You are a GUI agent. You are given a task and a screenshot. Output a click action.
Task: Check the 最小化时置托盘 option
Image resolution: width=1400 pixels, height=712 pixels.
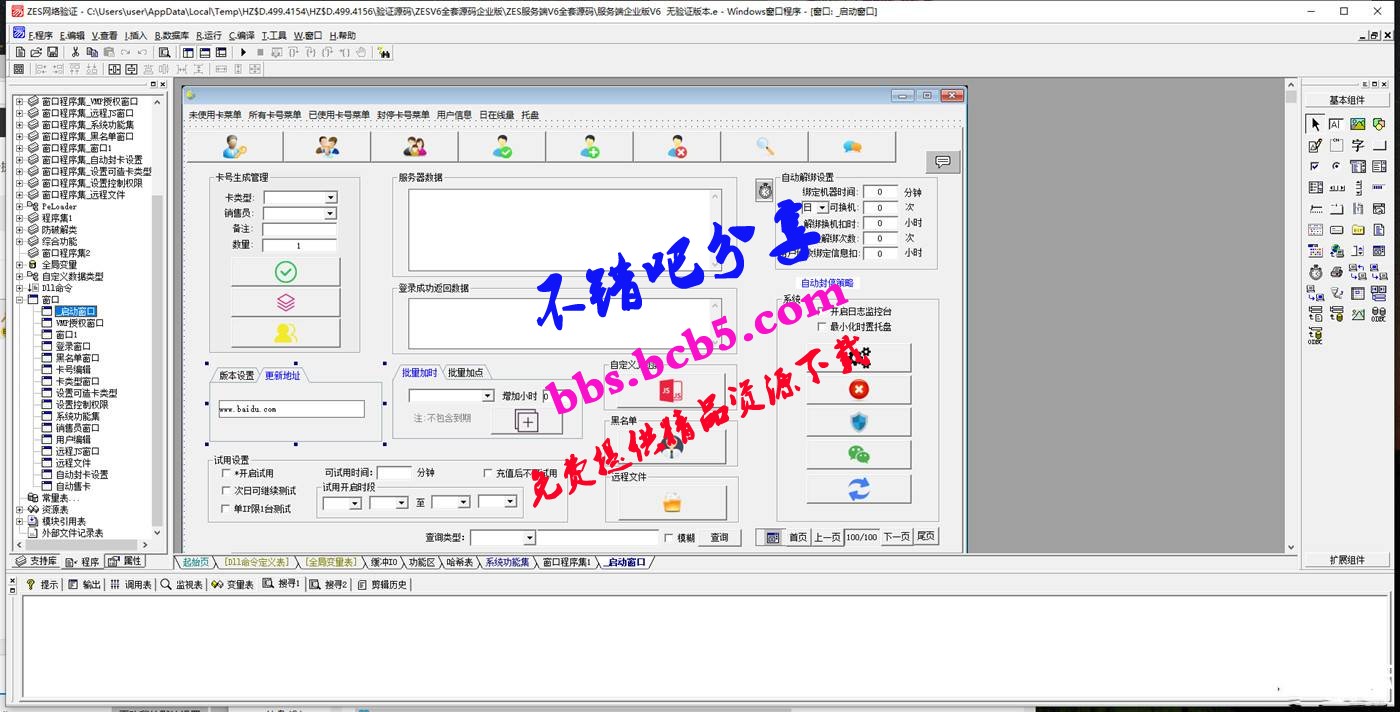[x=822, y=327]
